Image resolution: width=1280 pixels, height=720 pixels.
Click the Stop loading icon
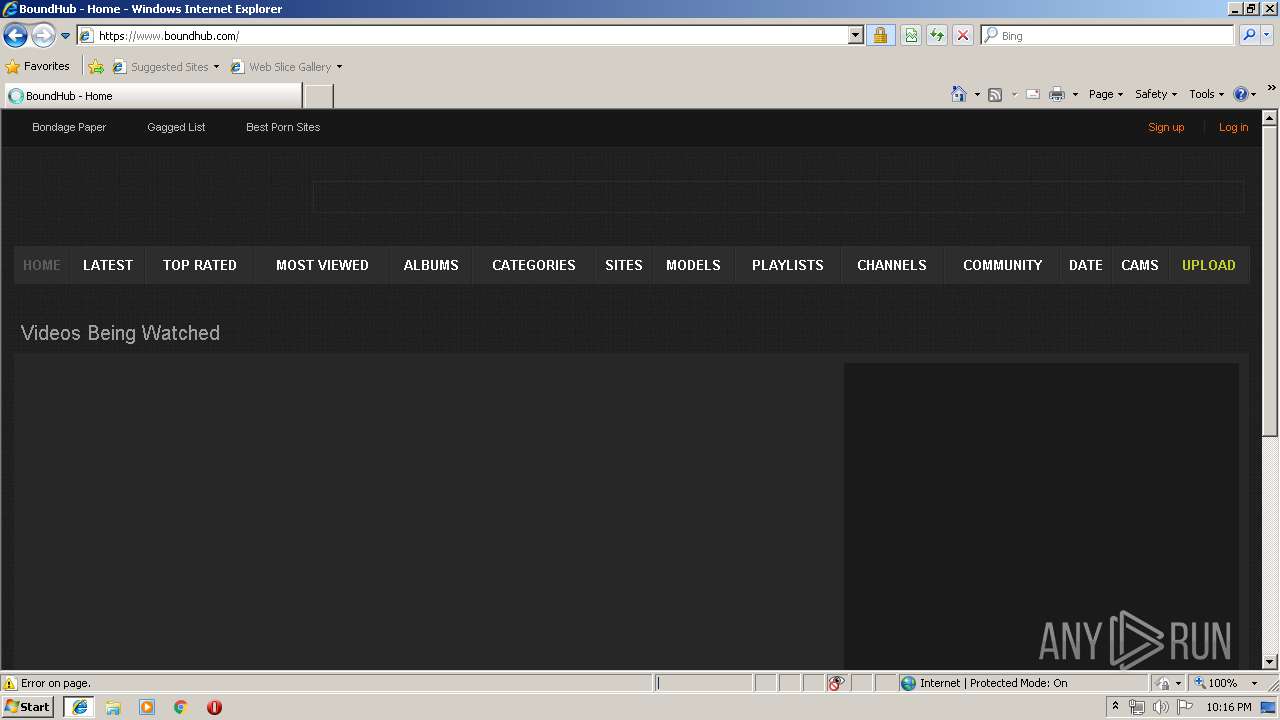click(x=963, y=36)
